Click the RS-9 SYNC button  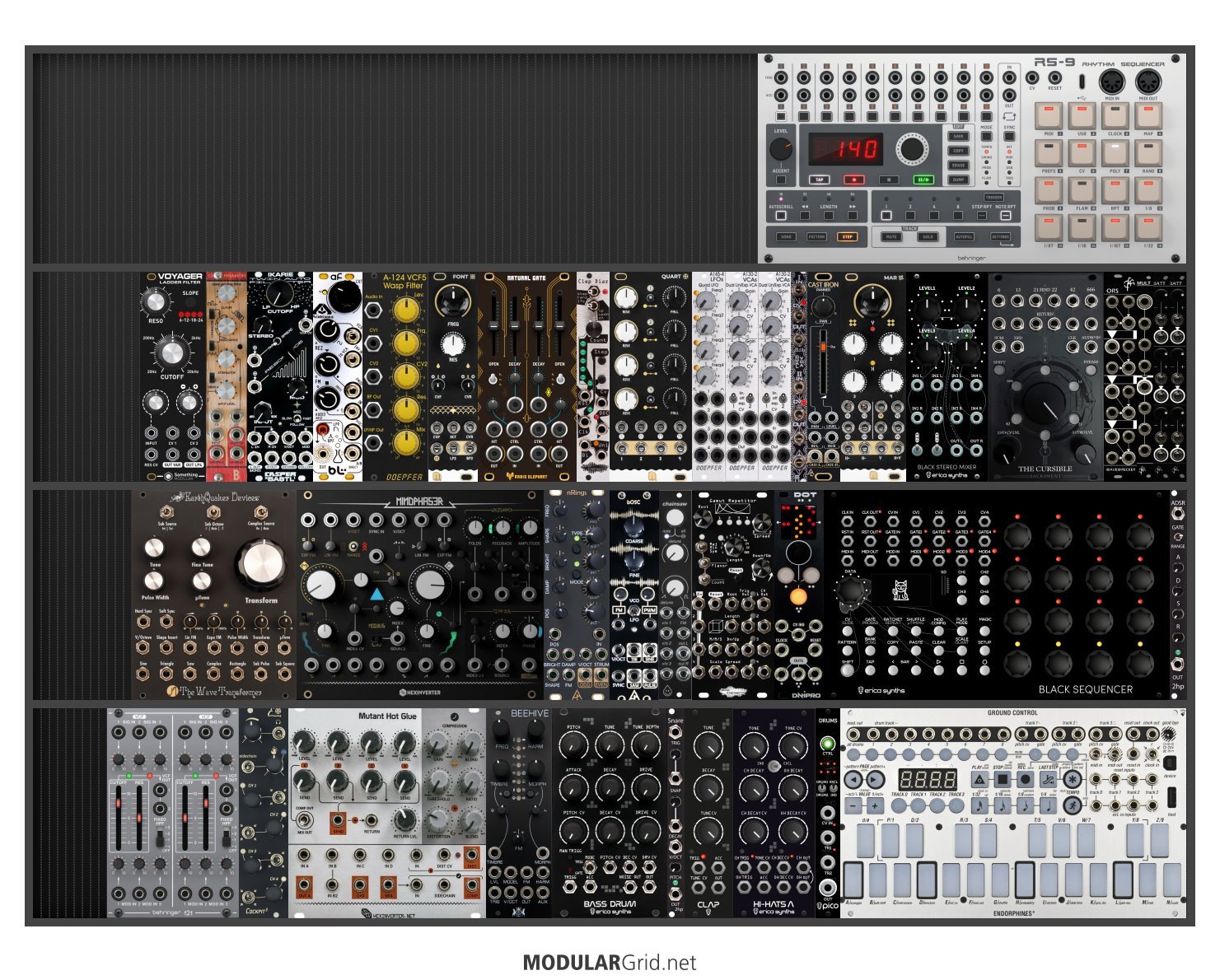1009,136
